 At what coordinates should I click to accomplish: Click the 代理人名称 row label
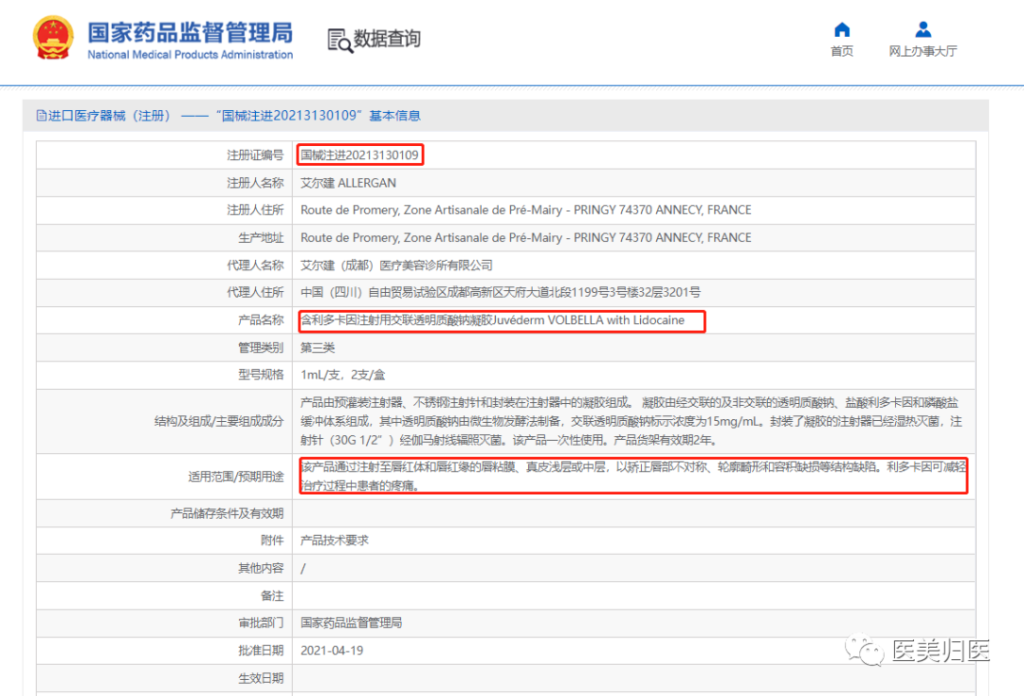point(255,265)
